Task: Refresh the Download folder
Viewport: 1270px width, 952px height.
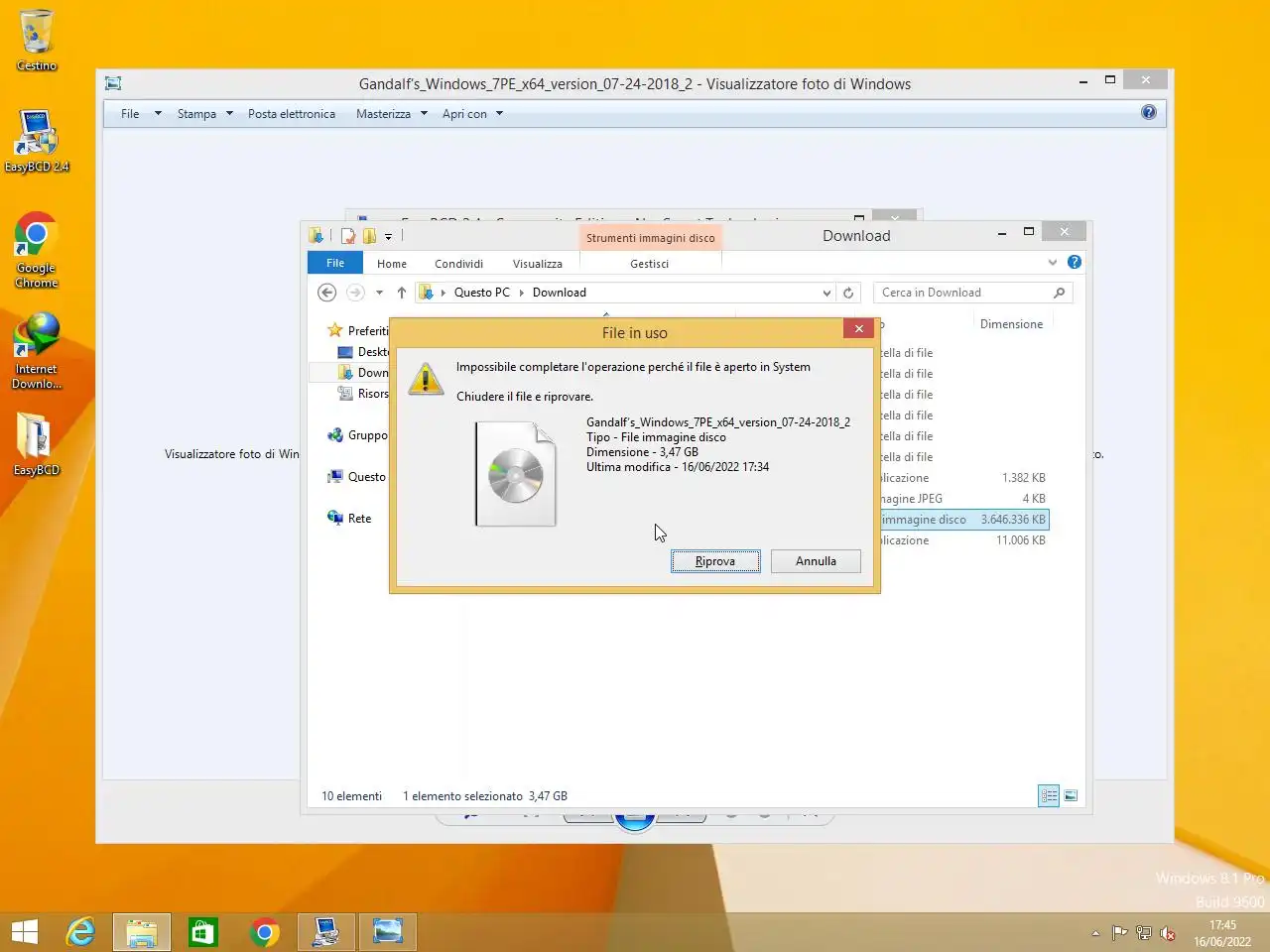Action: point(848,293)
